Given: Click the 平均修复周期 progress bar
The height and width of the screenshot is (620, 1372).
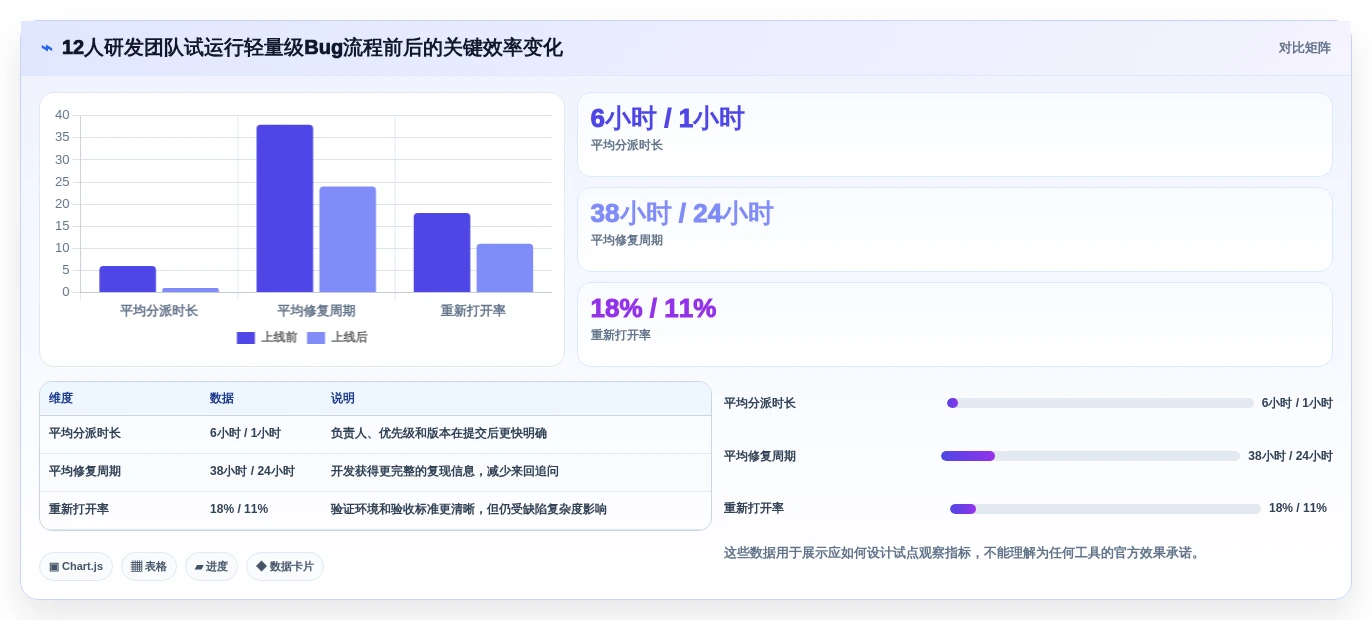Looking at the screenshot, I should (x=1090, y=456).
